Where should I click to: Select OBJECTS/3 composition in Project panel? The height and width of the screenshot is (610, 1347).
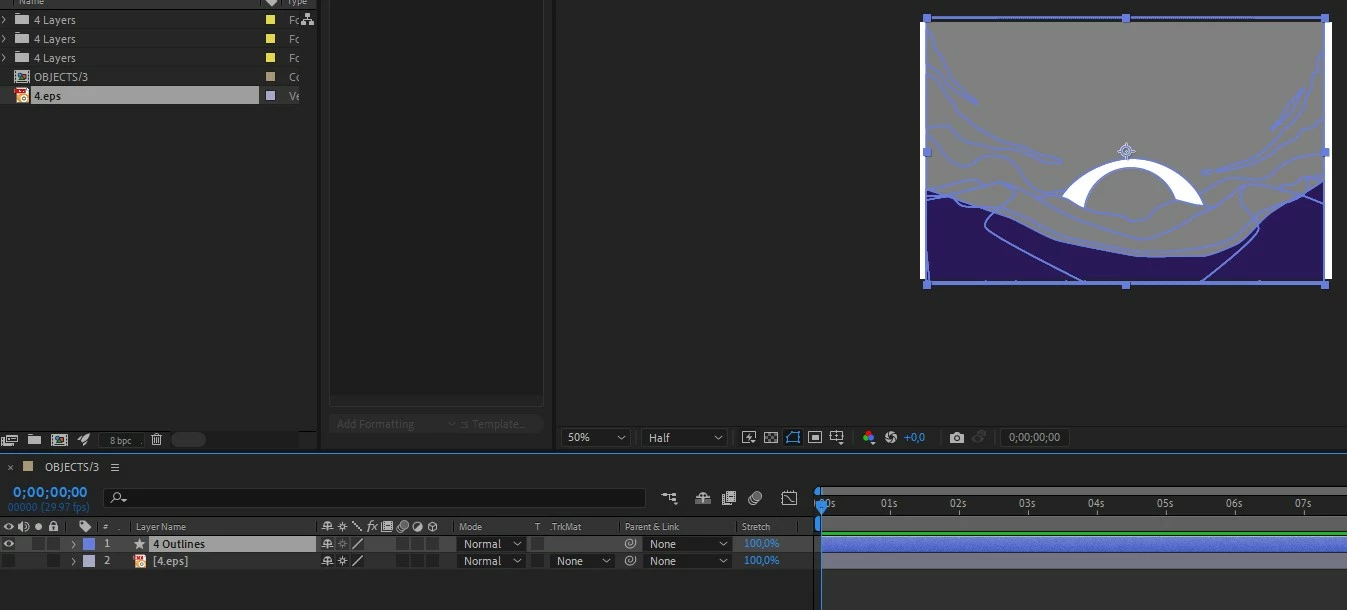[61, 77]
